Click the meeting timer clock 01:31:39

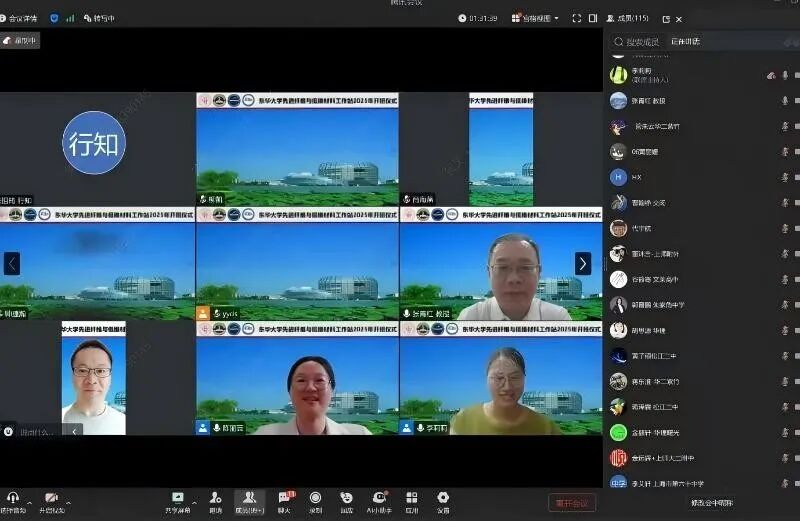tap(478, 18)
